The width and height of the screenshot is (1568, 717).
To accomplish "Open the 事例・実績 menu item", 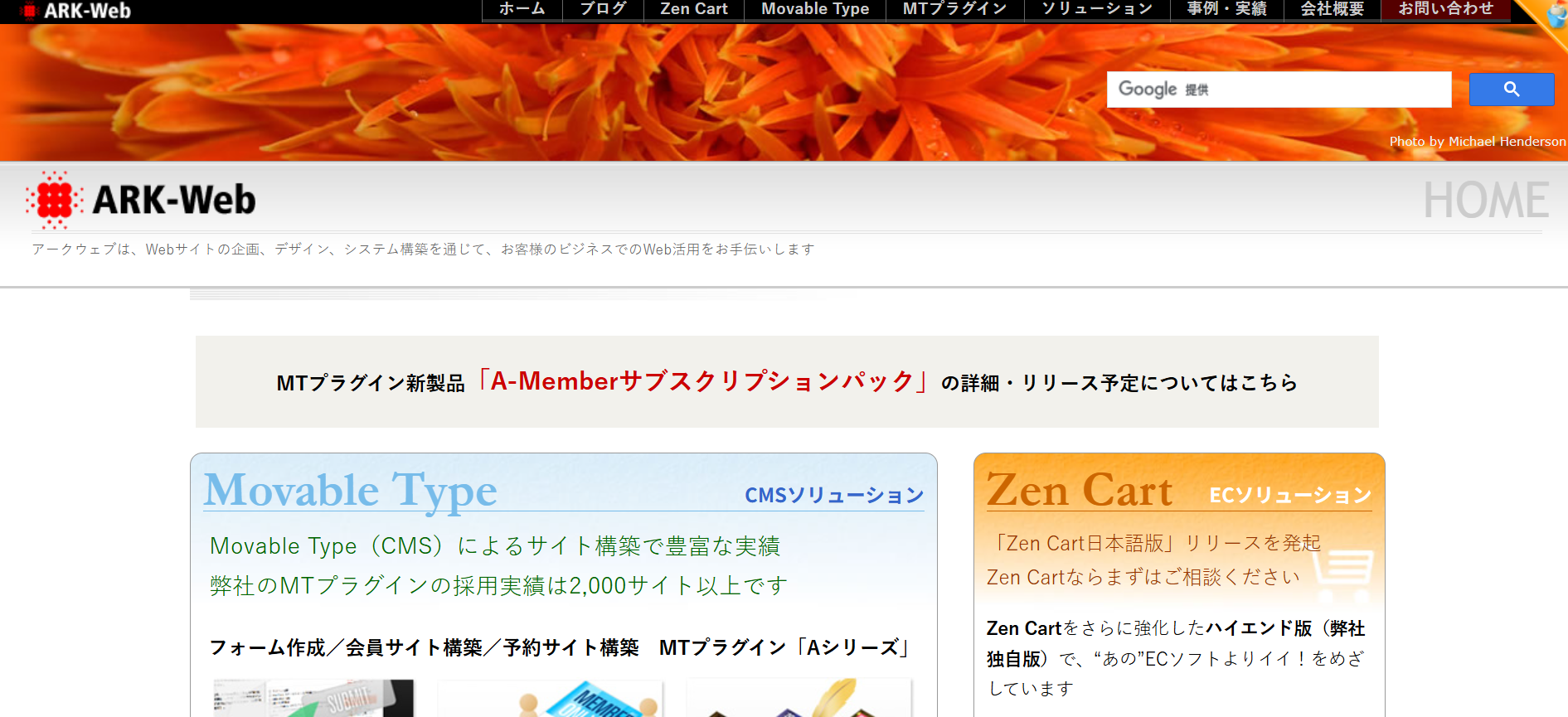I will 1226,9.
